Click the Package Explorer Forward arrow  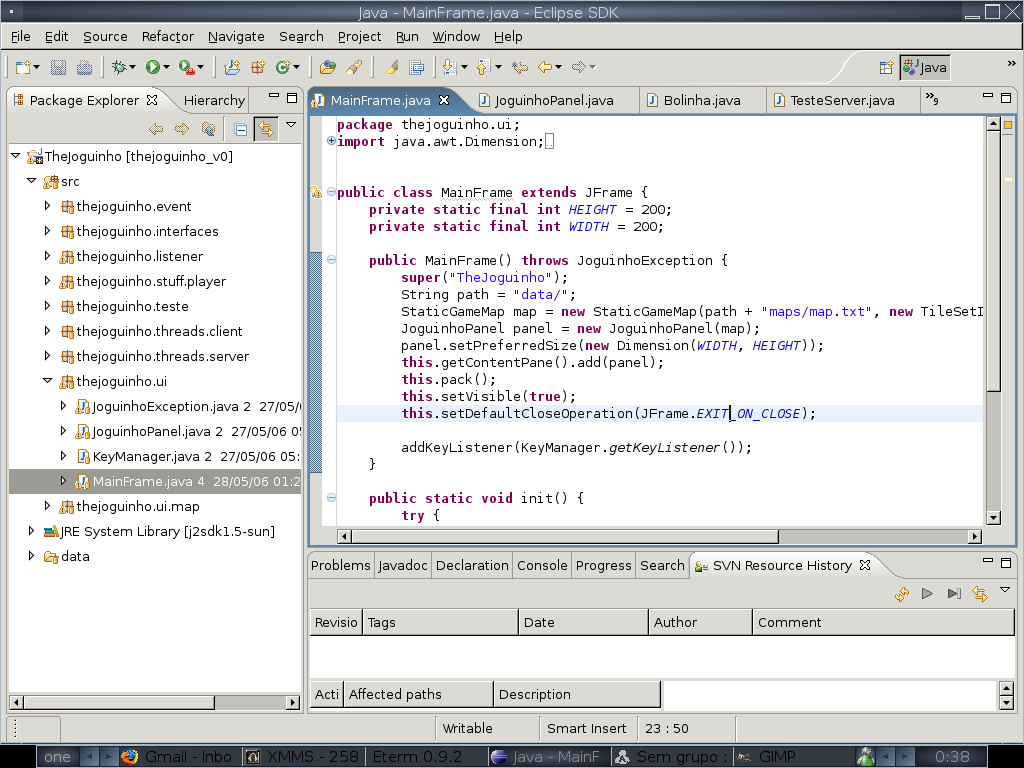tap(182, 129)
